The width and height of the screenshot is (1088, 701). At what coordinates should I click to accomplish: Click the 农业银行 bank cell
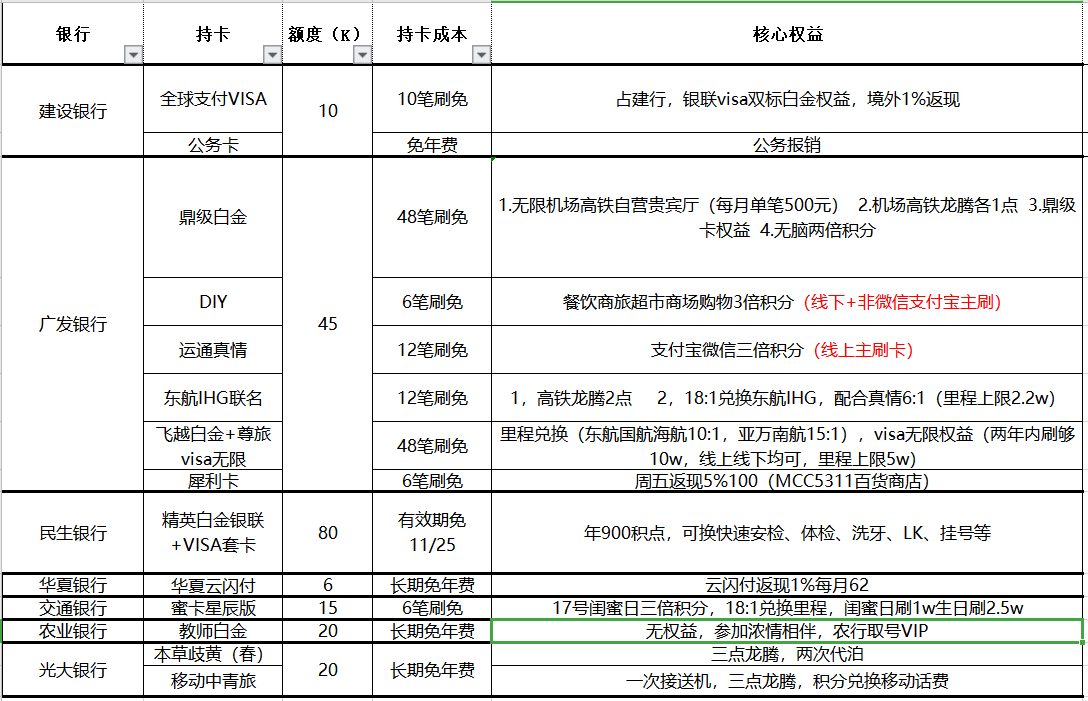[x=73, y=631]
